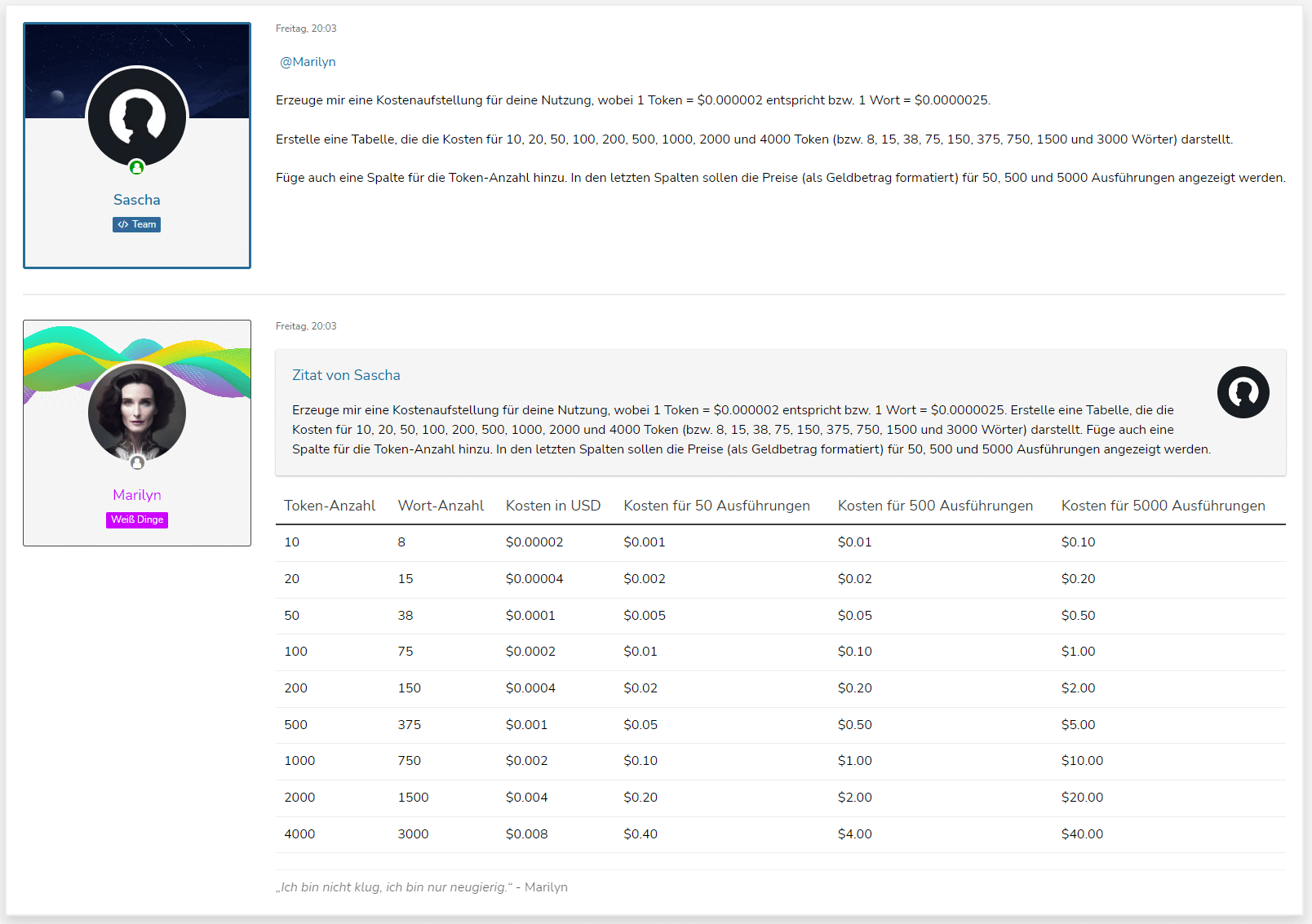Click the Kosten für 5000 Ausführungen header
Viewport: 1312px width, 924px height.
(x=1164, y=506)
